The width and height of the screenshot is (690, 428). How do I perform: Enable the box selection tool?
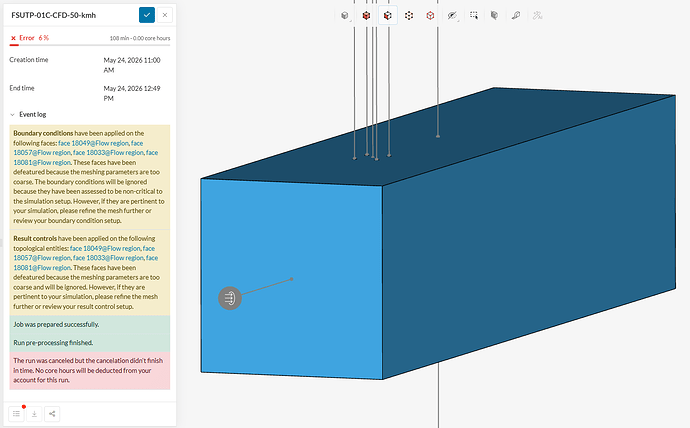pyautogui.click(x=473, y=15)
